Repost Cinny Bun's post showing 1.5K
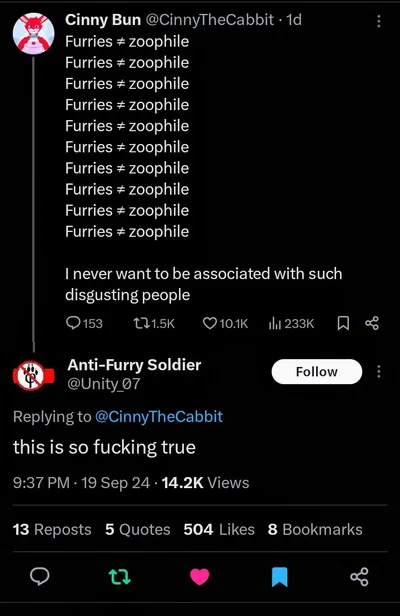Screen dimensions: 400x616 (x=154, y=323)
